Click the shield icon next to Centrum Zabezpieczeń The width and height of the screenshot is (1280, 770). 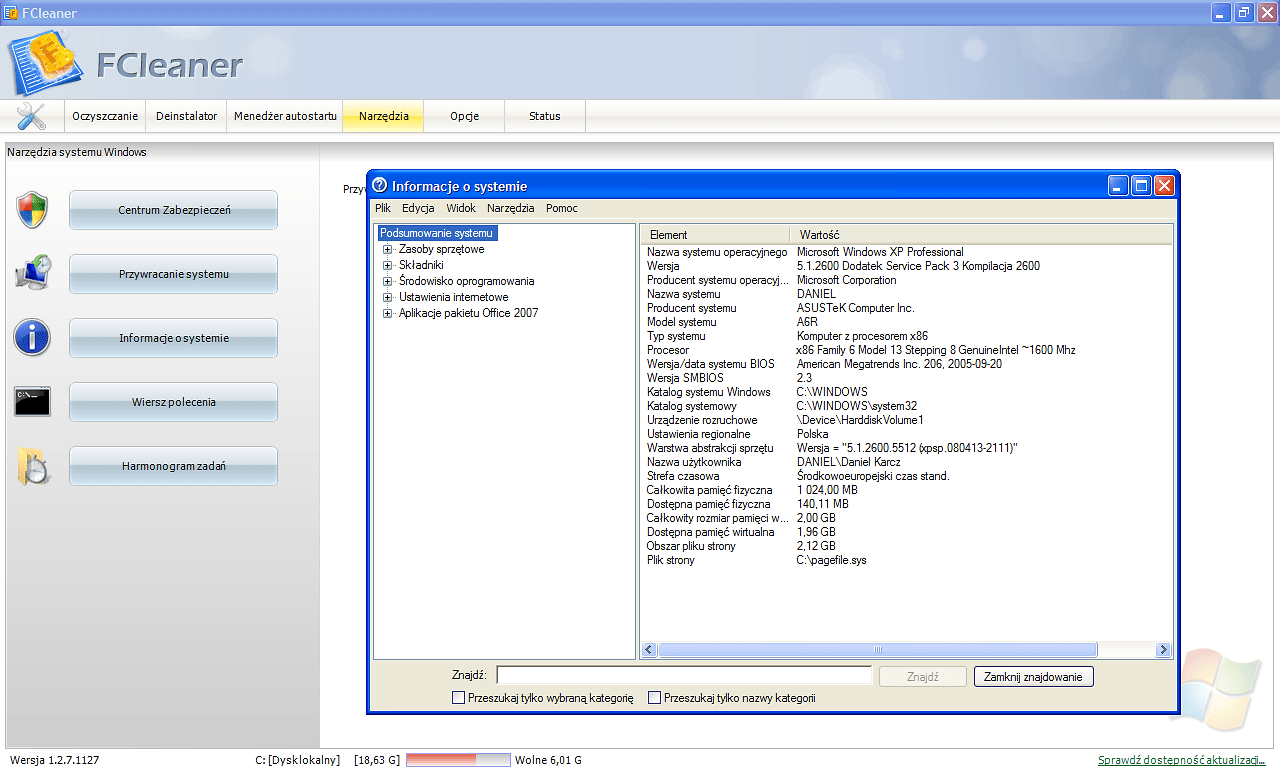coord(31,209)
